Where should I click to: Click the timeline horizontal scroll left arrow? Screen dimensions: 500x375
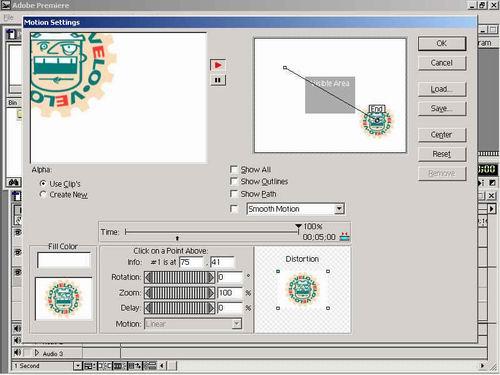[x=162, y=366]
